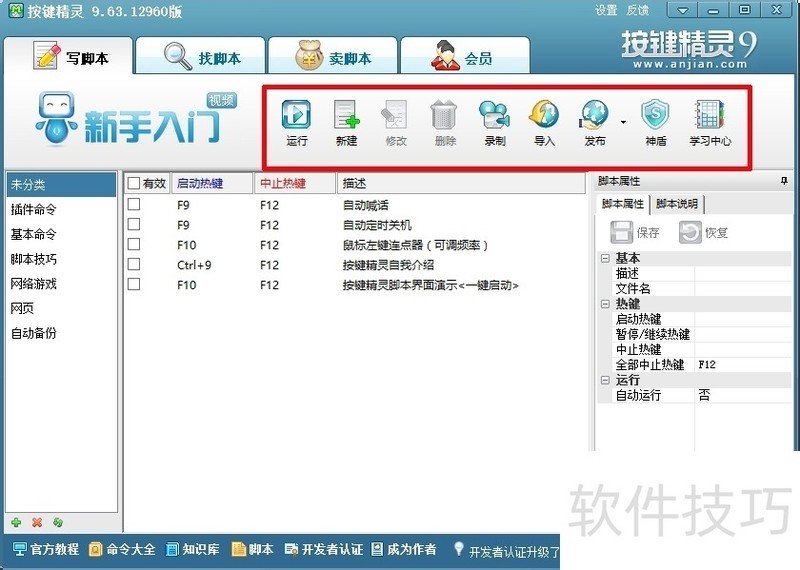Switch to the 会员 tab
This screenshot has width=800, height=570.
pos(465,56)
